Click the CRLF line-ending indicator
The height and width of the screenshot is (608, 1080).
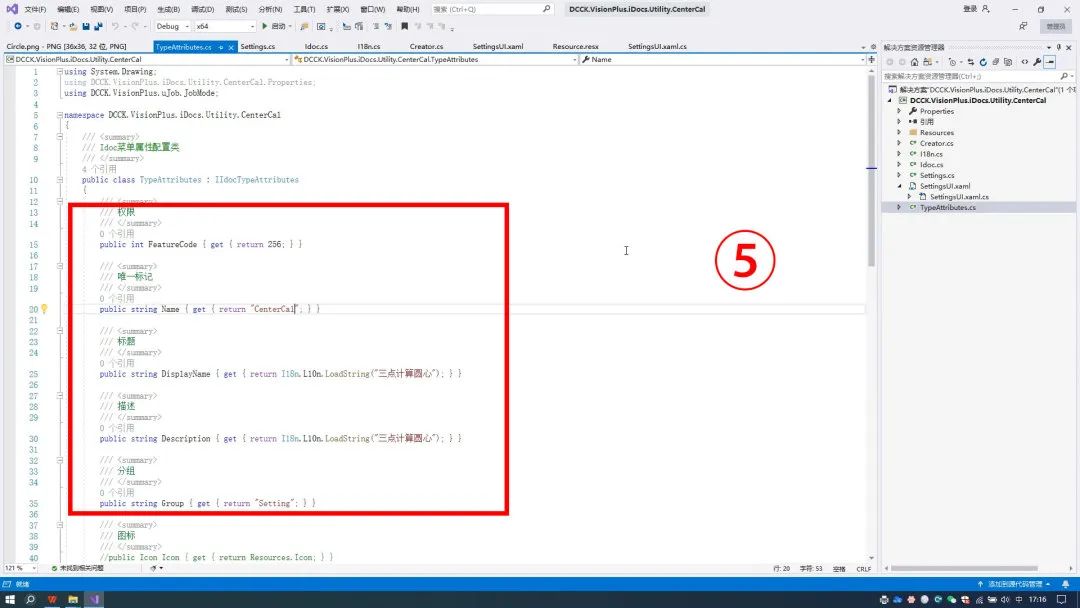[864, 569]
